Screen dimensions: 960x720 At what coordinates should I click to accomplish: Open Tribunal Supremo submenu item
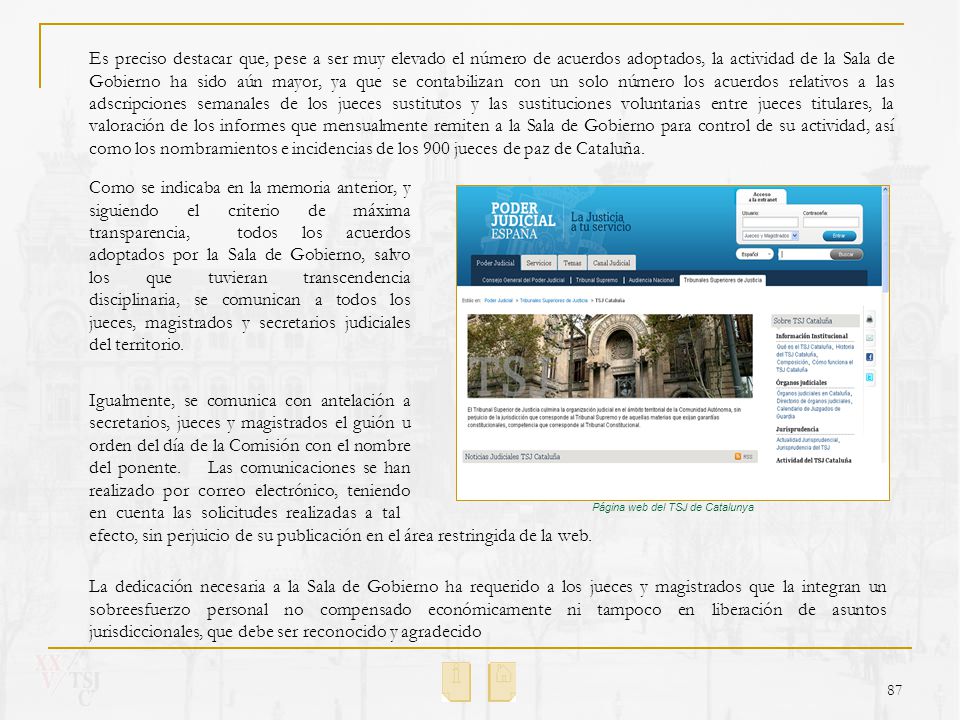(x=596, y=280)
